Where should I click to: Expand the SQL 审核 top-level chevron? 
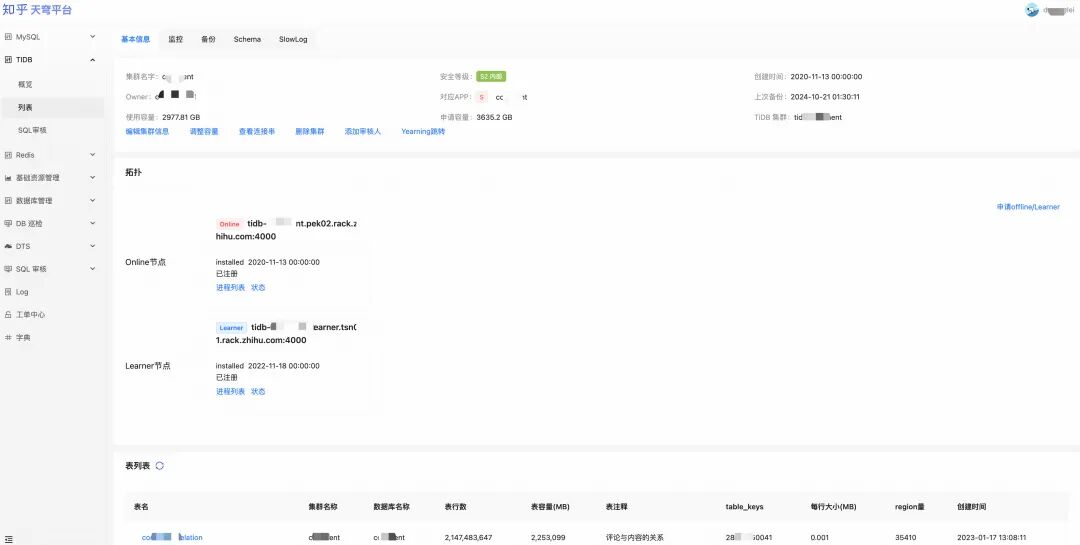click(93, 269)
